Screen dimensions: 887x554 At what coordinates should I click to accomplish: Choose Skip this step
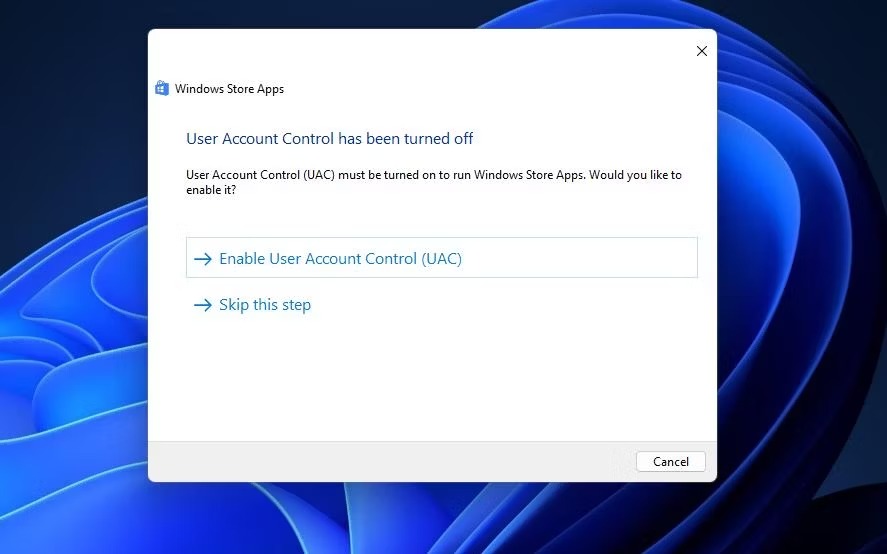pos(265,304)
